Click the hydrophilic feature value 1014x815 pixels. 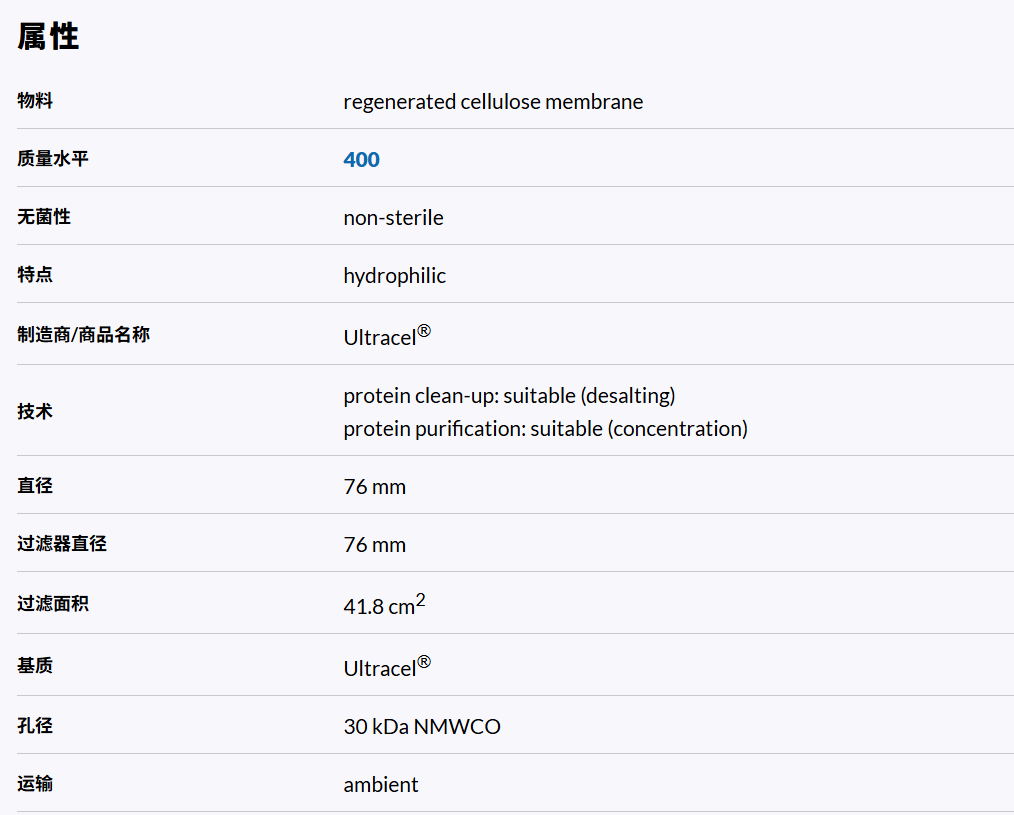click(394, 276)
